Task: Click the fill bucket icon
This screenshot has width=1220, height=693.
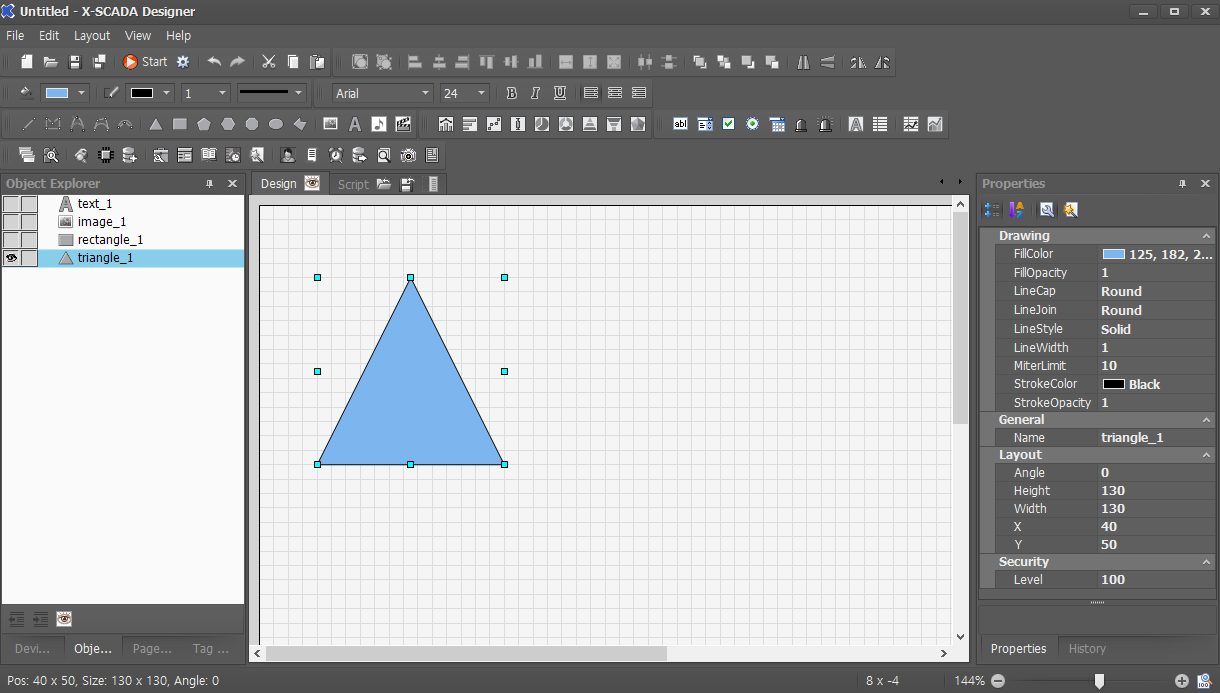Action: tap(26, 93)
